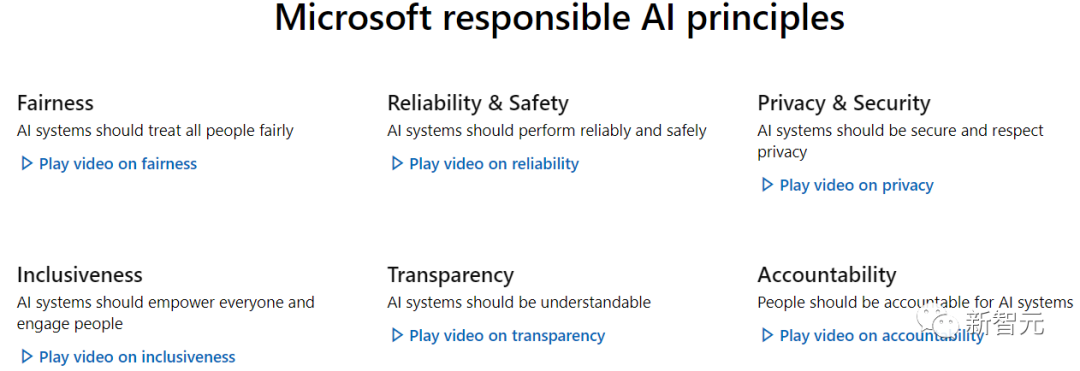
Task: Select the Reliability & Safety heading
Action: tap(478, 103)
